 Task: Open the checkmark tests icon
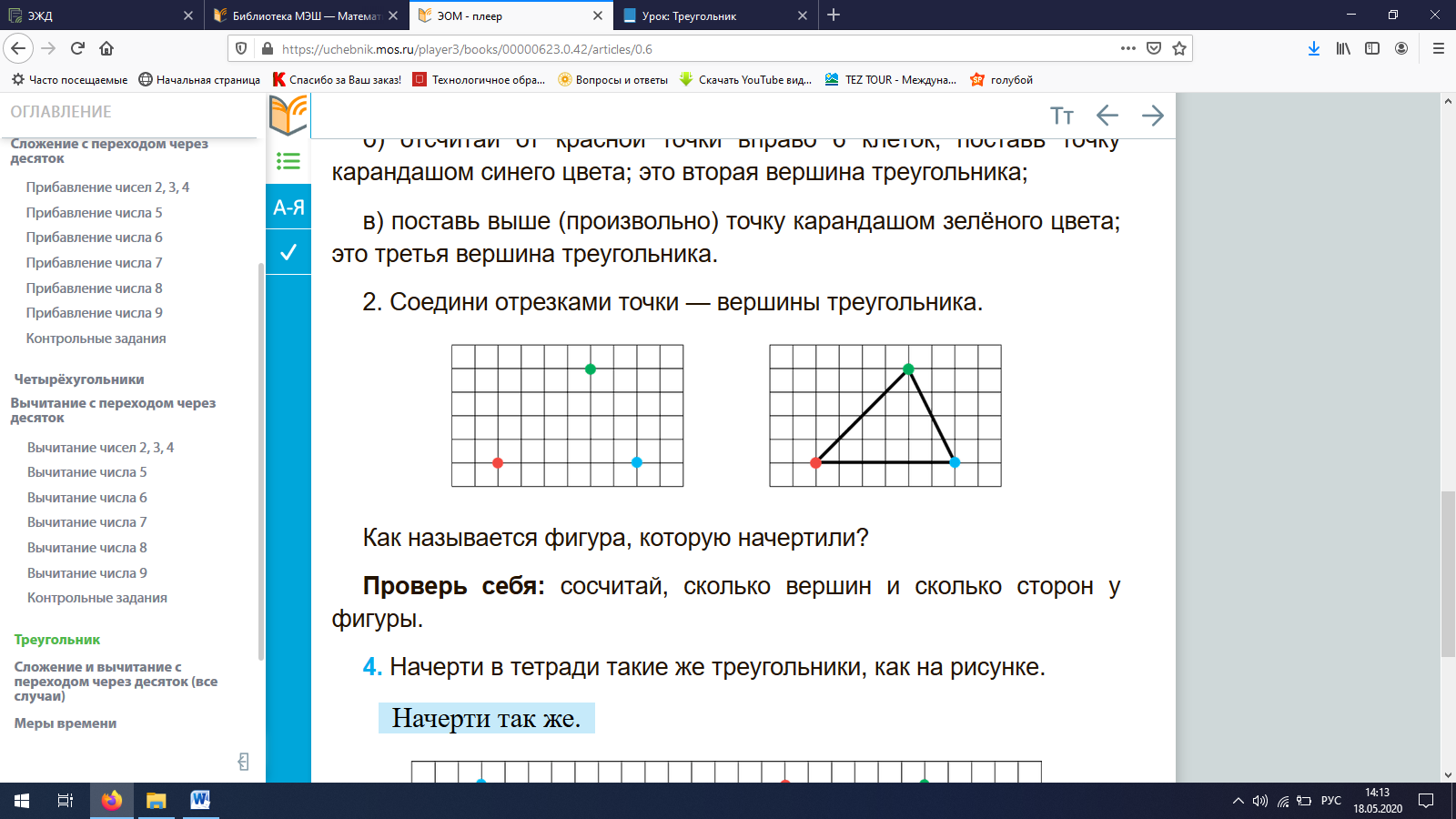pos(288,252)
